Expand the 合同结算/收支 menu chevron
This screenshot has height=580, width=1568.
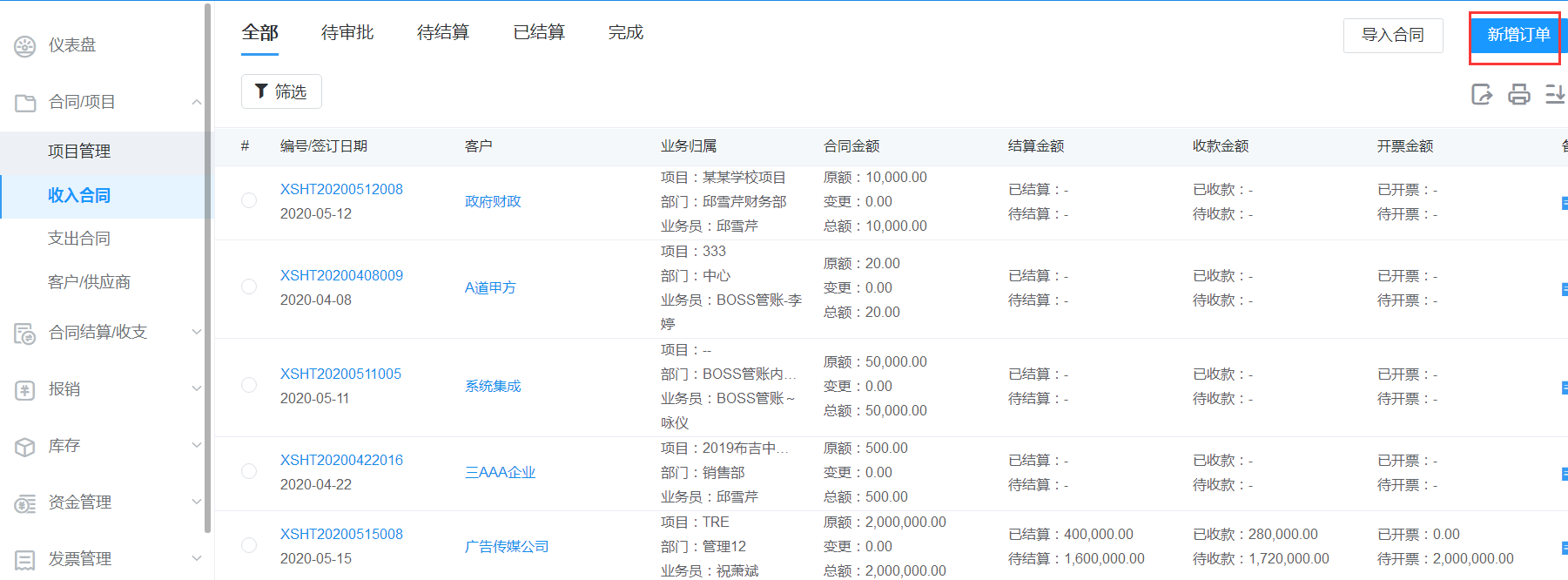coord(197,332)
